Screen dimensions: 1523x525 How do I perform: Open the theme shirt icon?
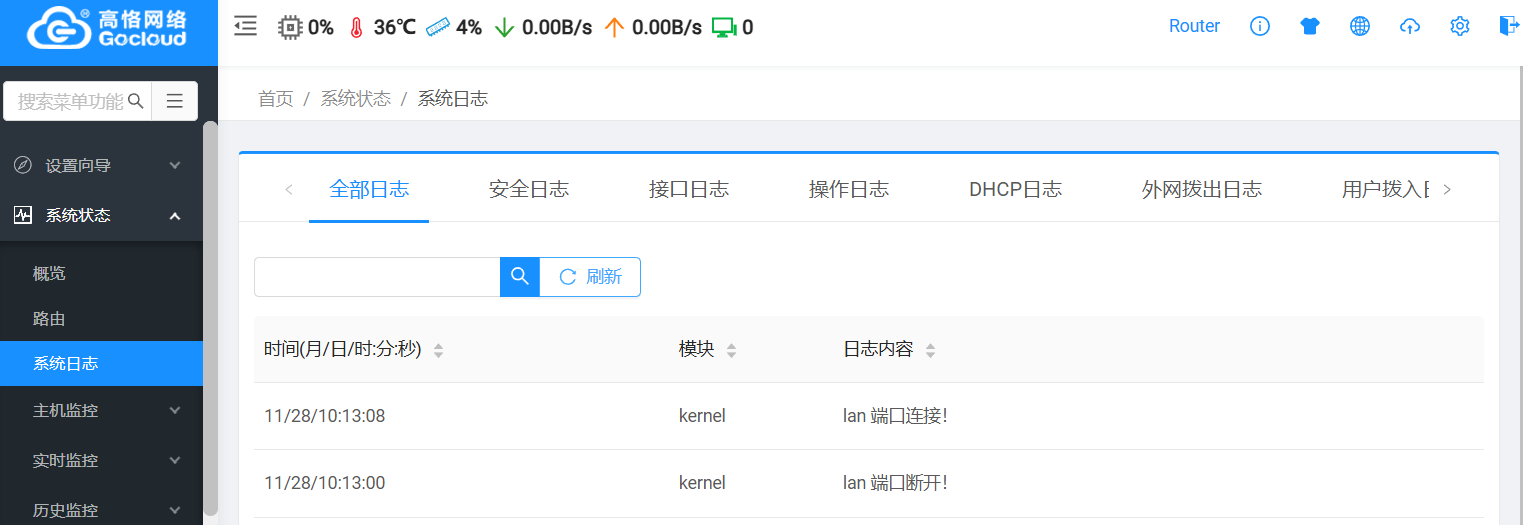point(1310,27)
